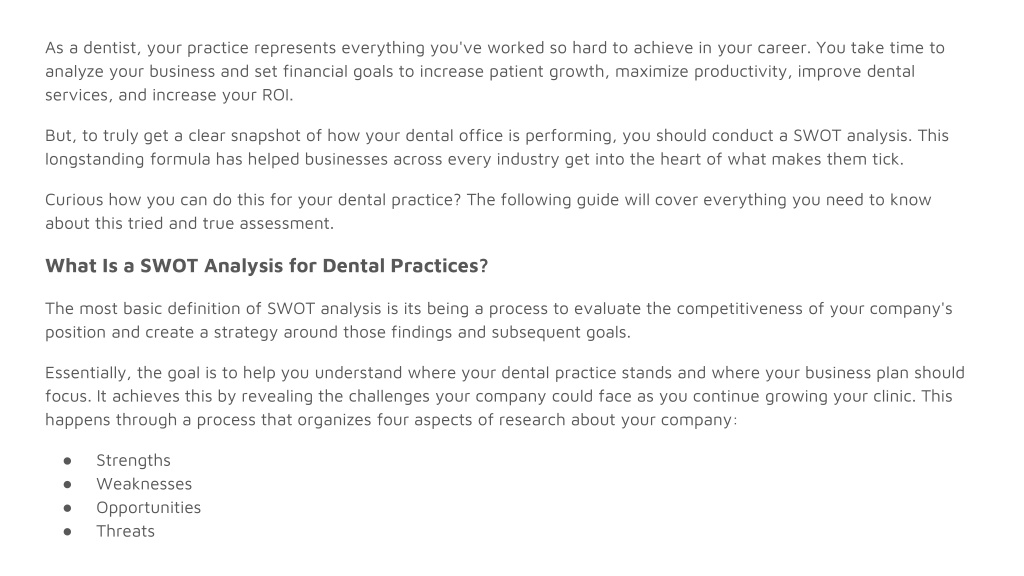Click the paragraph starting 'Essentially, the goal'
This screenshot has width=1024, height=576.
tap(505, 396)
